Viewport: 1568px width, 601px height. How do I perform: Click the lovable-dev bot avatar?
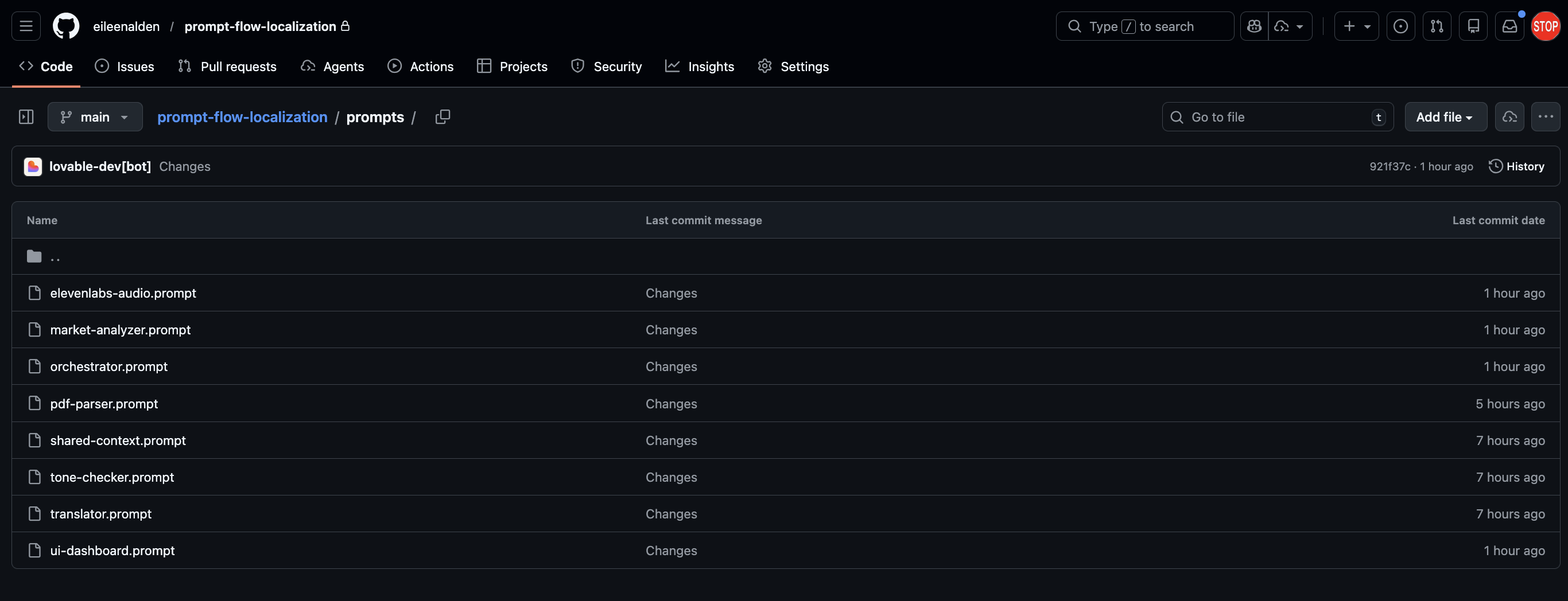click(x=33, y=166)
